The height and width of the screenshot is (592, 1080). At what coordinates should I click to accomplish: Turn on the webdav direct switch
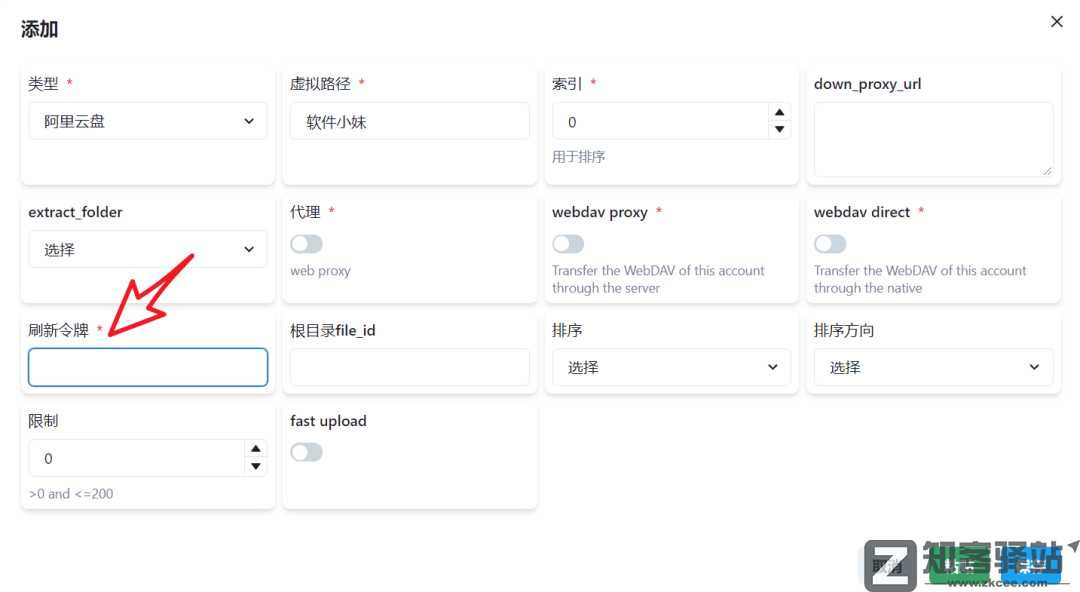(x=830, y=244)
